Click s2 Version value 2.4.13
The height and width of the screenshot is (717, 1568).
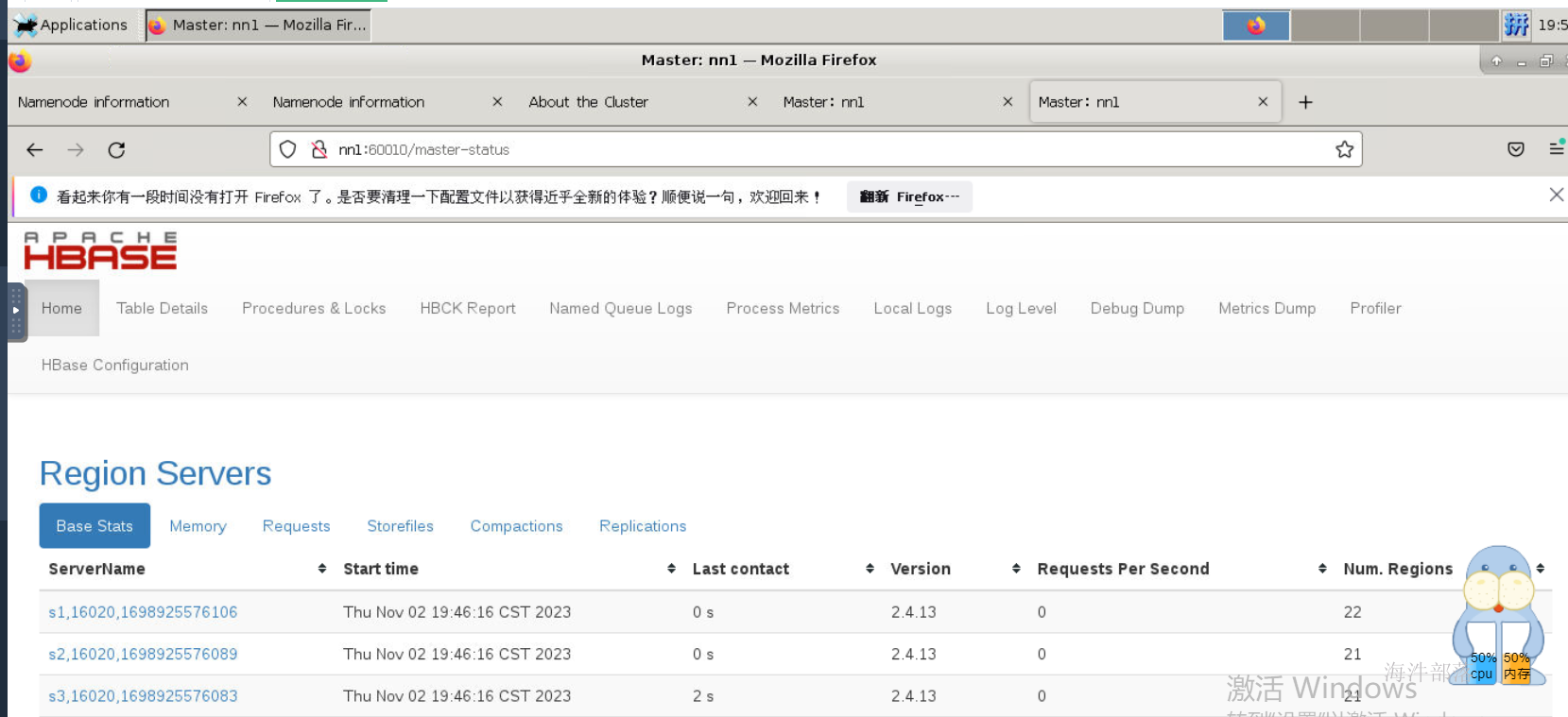click(913, 654)
